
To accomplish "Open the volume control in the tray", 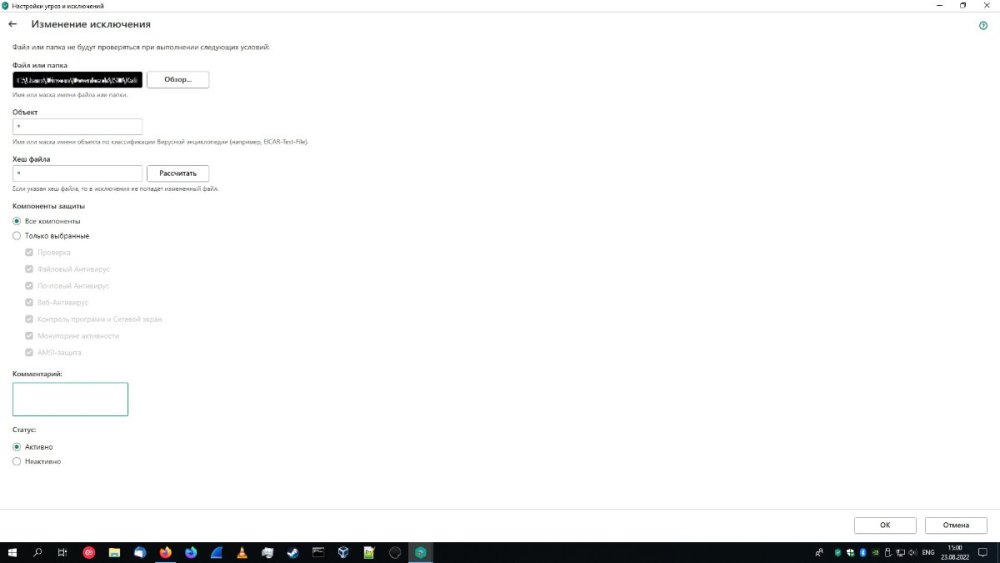I will pyautogui.click(x=913, y=553).
